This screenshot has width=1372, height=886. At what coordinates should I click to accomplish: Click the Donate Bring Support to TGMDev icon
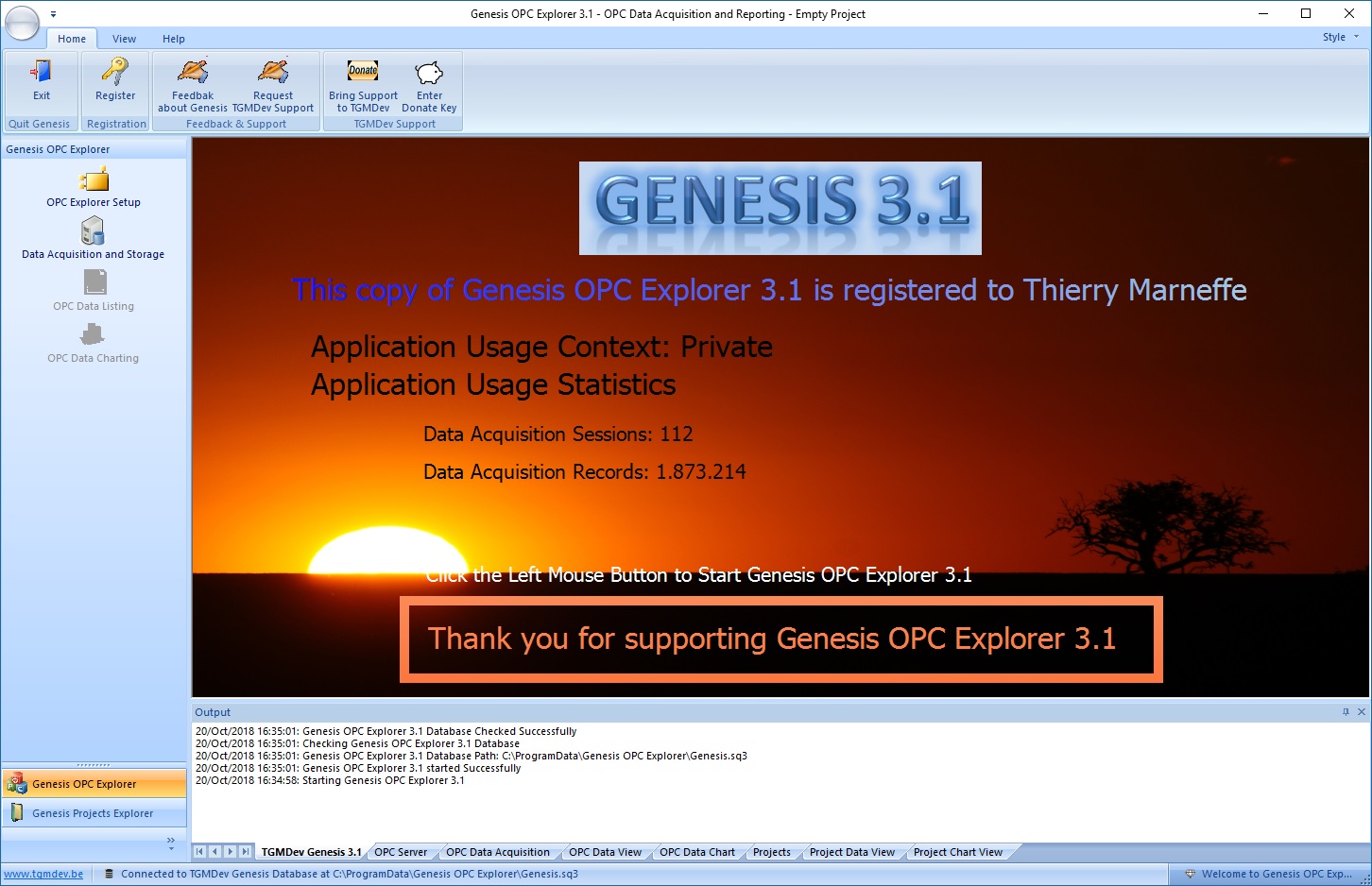[x=364, y=85]
